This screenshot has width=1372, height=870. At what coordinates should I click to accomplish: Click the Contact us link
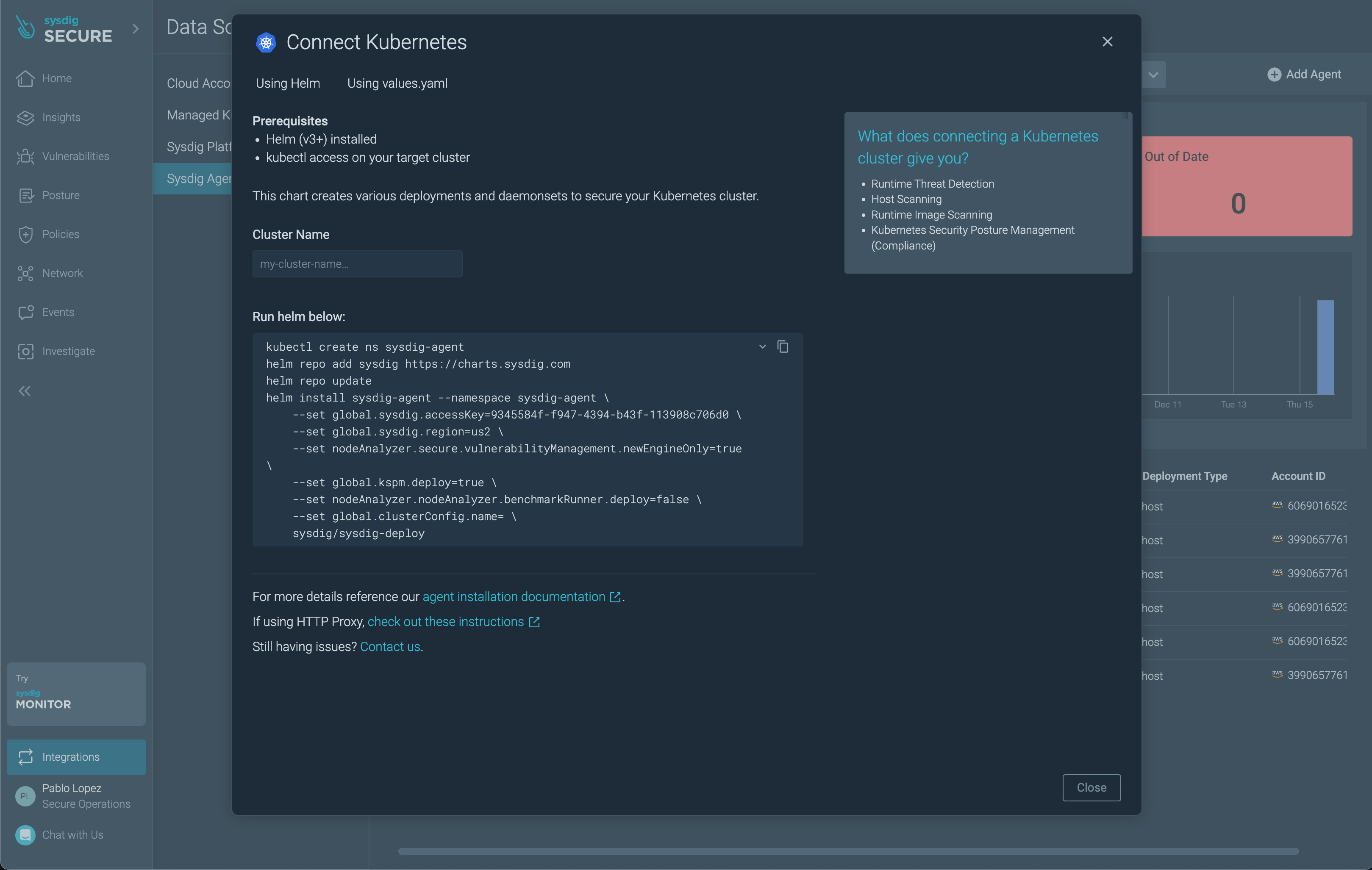390,647
